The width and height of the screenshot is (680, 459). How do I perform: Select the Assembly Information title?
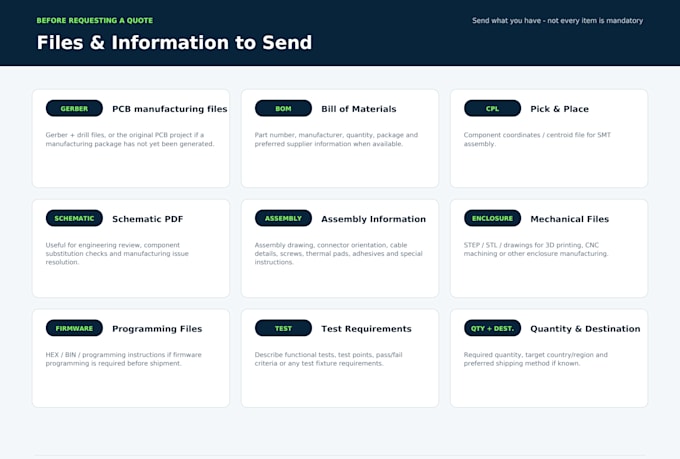[373, 219]
